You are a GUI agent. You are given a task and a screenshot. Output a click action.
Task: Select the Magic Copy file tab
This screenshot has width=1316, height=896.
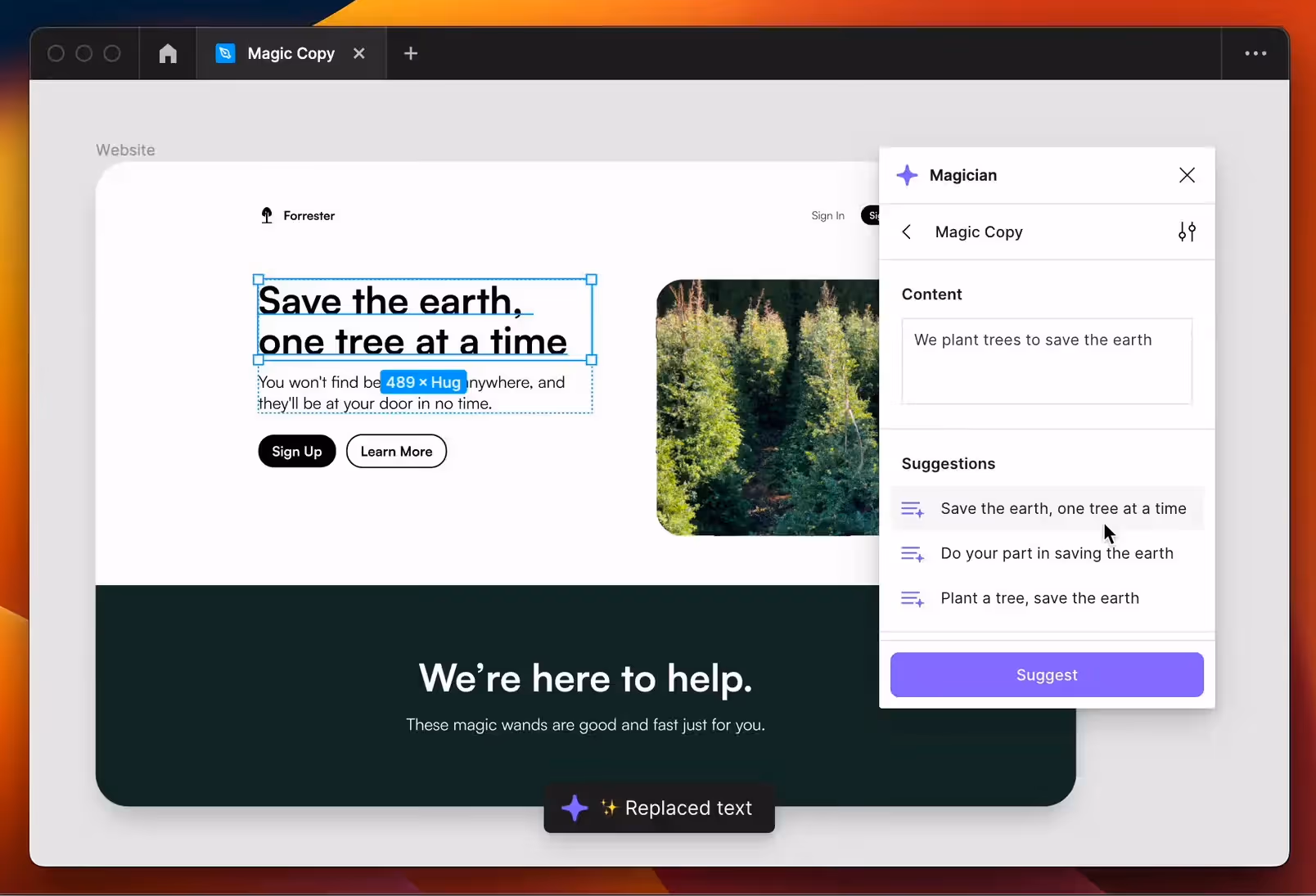pos(291,54)
